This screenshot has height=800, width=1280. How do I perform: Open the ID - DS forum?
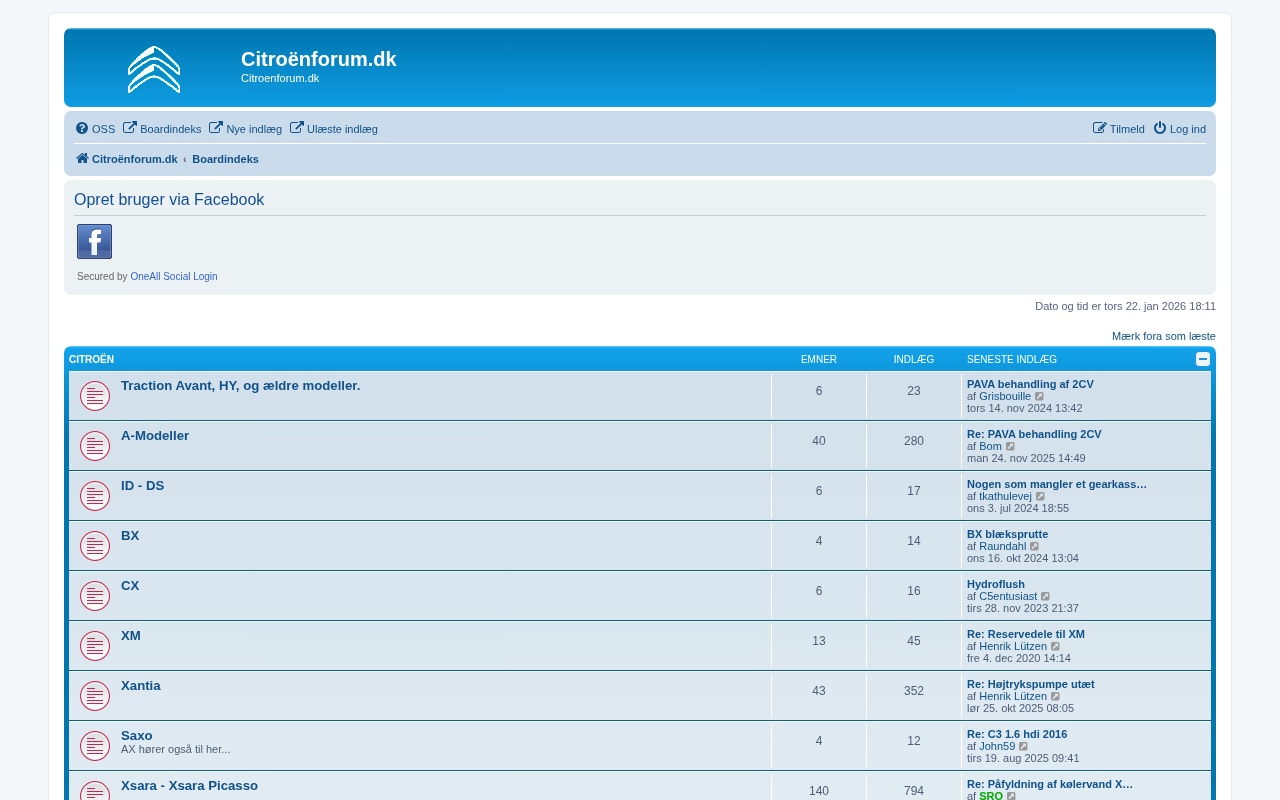[142, 486]
